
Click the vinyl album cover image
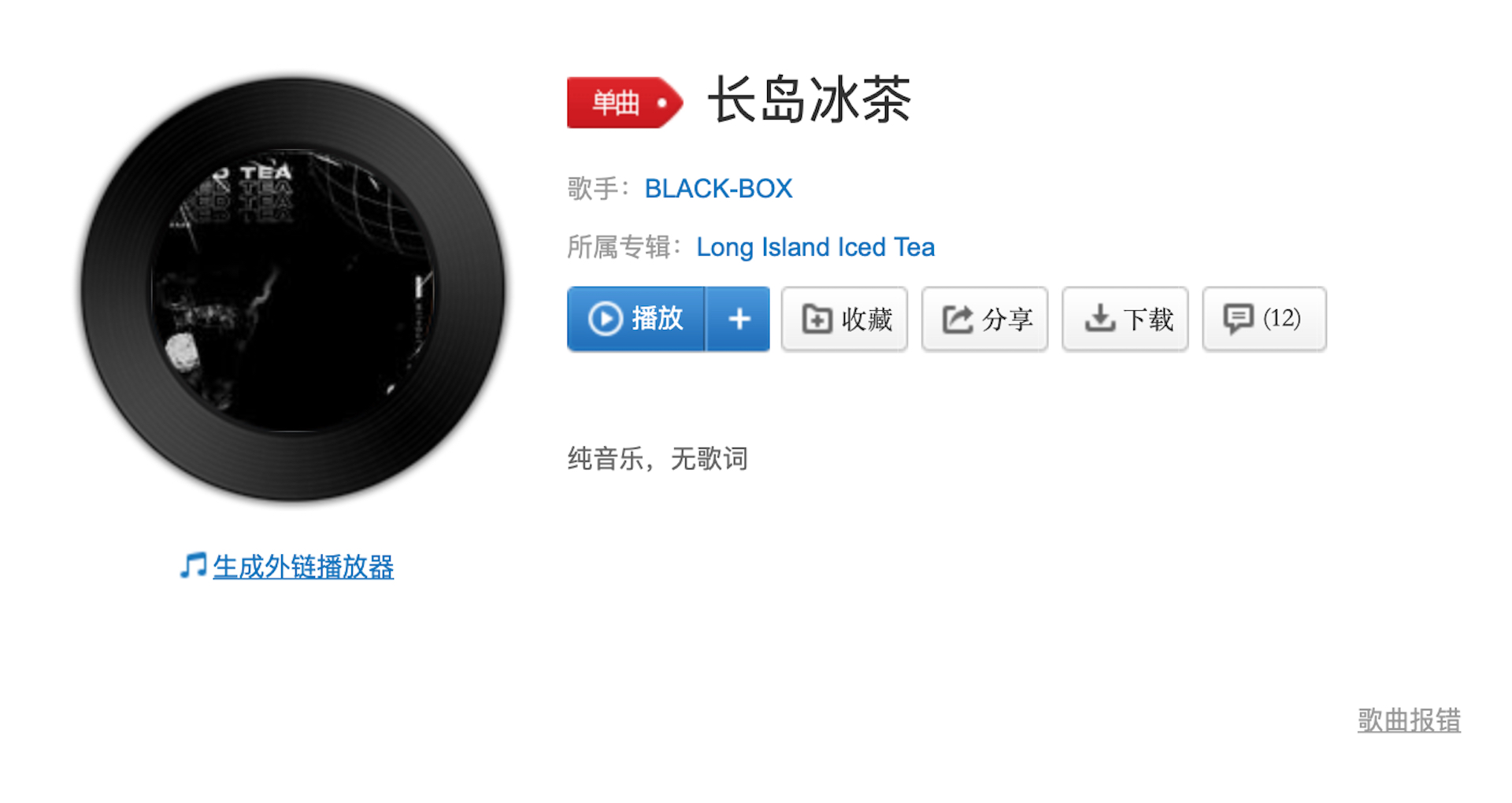[293, 289]
